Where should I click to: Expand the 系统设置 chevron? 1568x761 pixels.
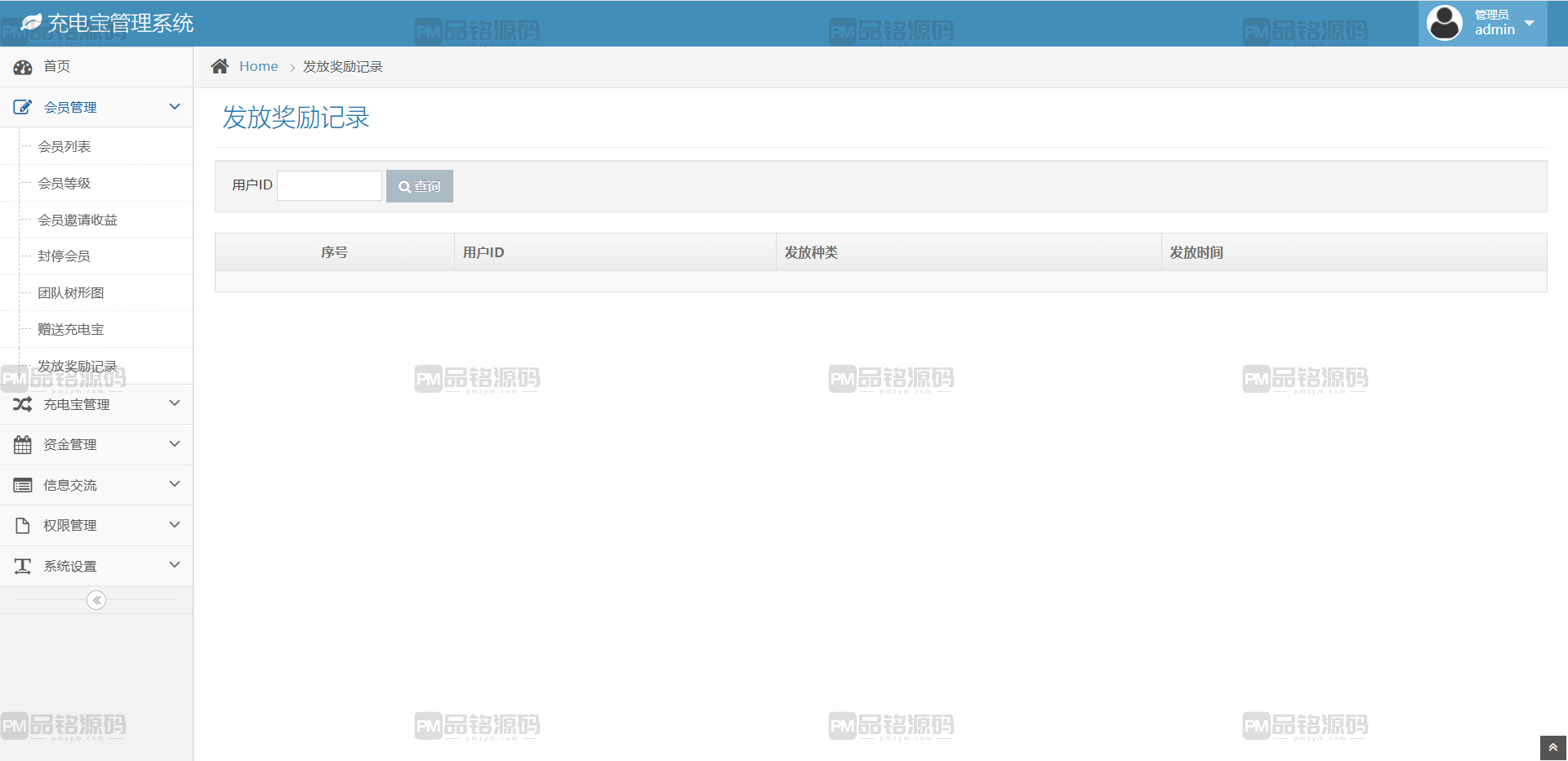coord(175,565)
